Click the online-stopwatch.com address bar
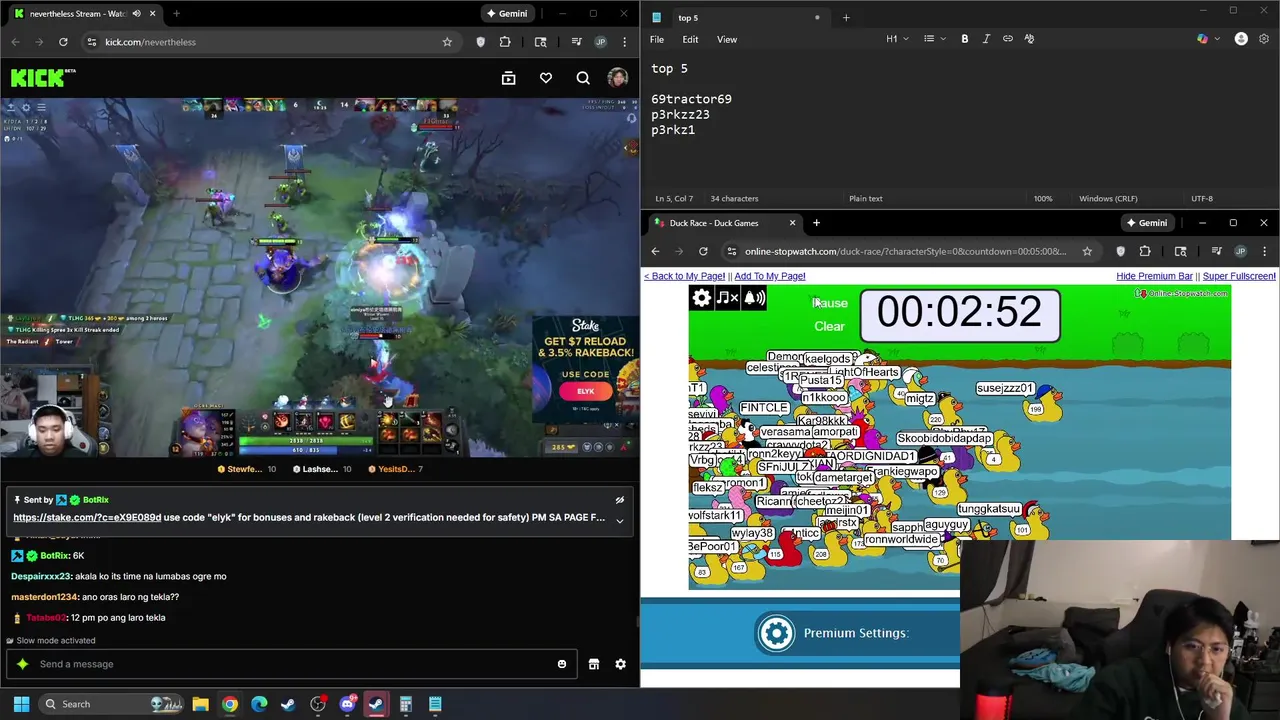1280x720 pixels. (x=905, y=251)
